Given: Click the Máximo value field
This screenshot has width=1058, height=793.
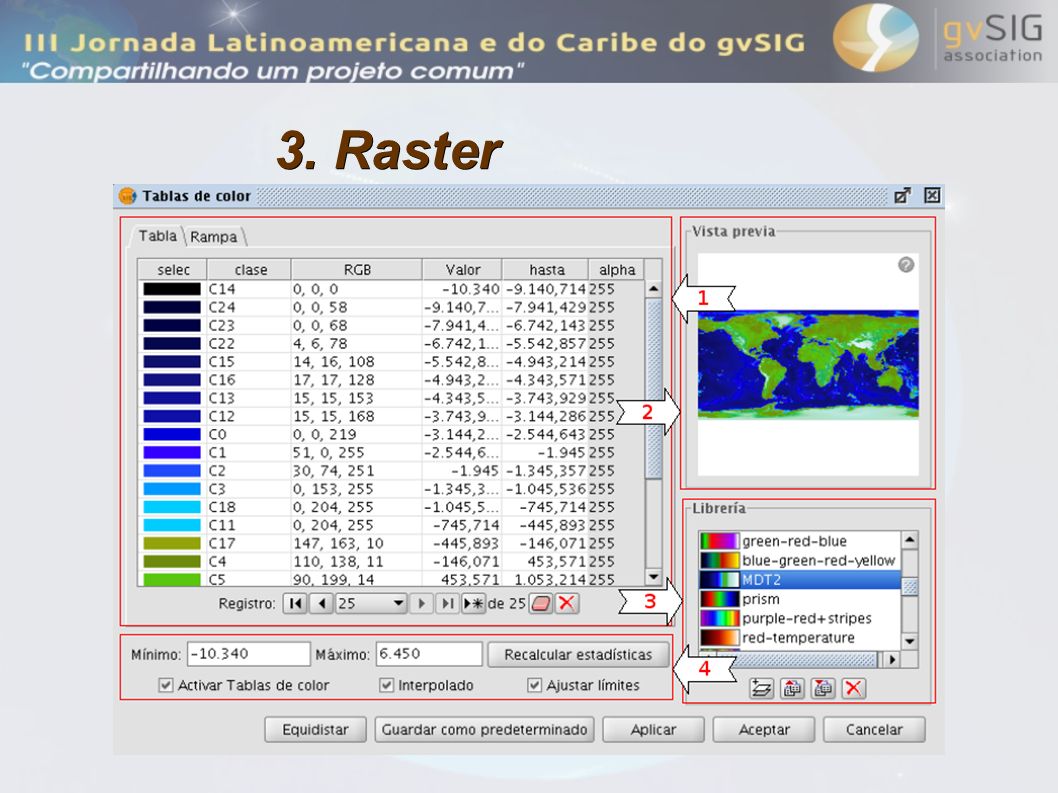Looking at the screenshot, I should click(429, 654).
